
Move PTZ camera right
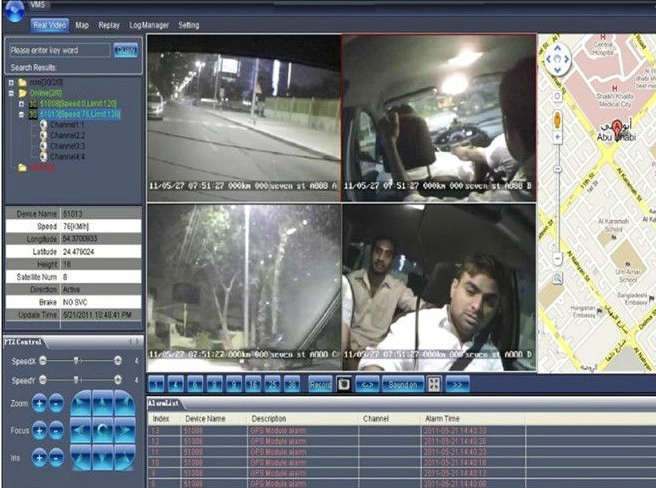124,430
